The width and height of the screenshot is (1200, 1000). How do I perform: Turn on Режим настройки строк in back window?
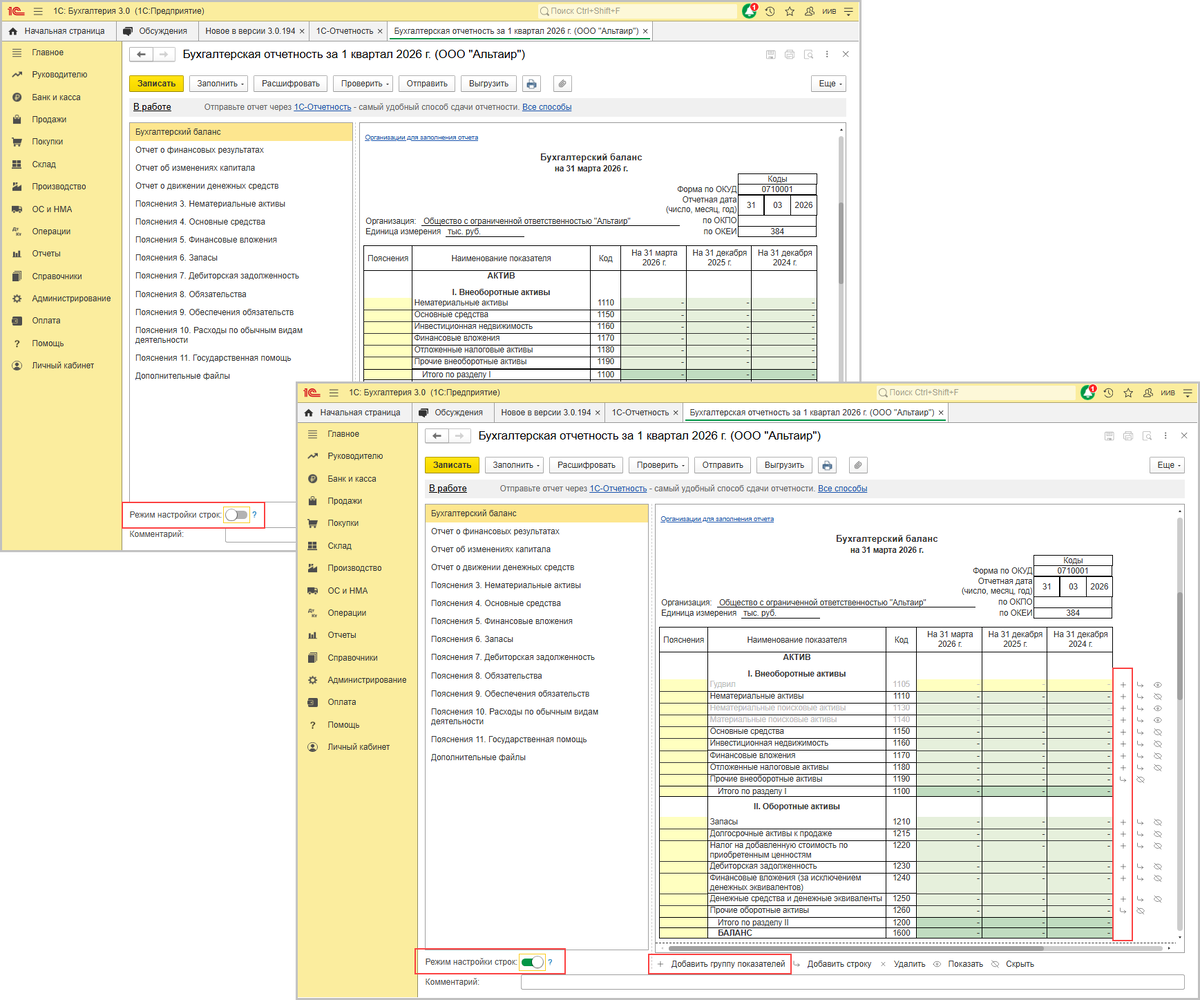(x=236, y=514)
